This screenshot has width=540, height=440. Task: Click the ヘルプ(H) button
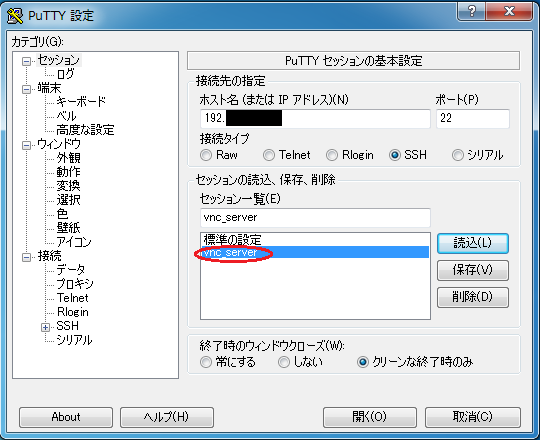click(x=167, y=417)
